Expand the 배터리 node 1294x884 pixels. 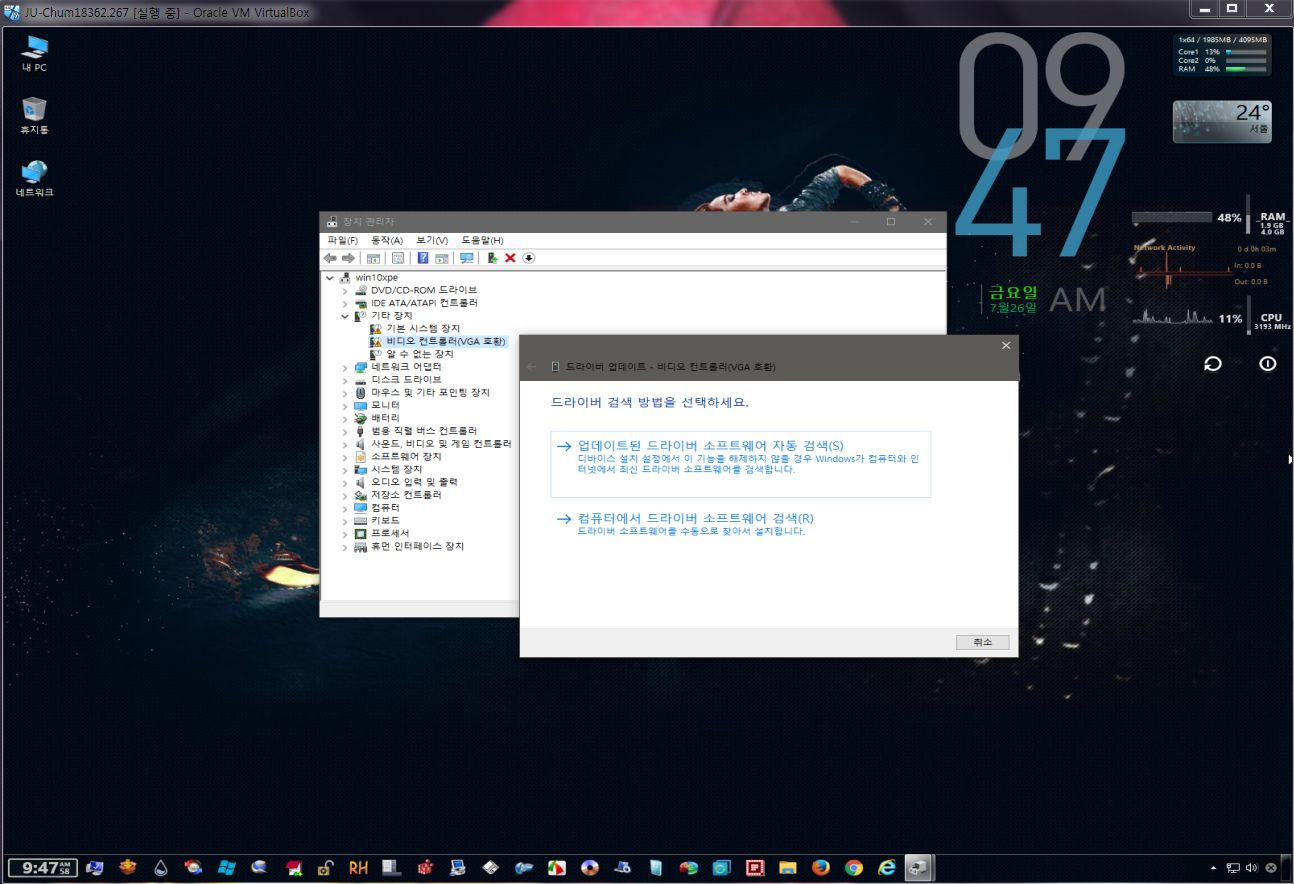tap(346, 418)
